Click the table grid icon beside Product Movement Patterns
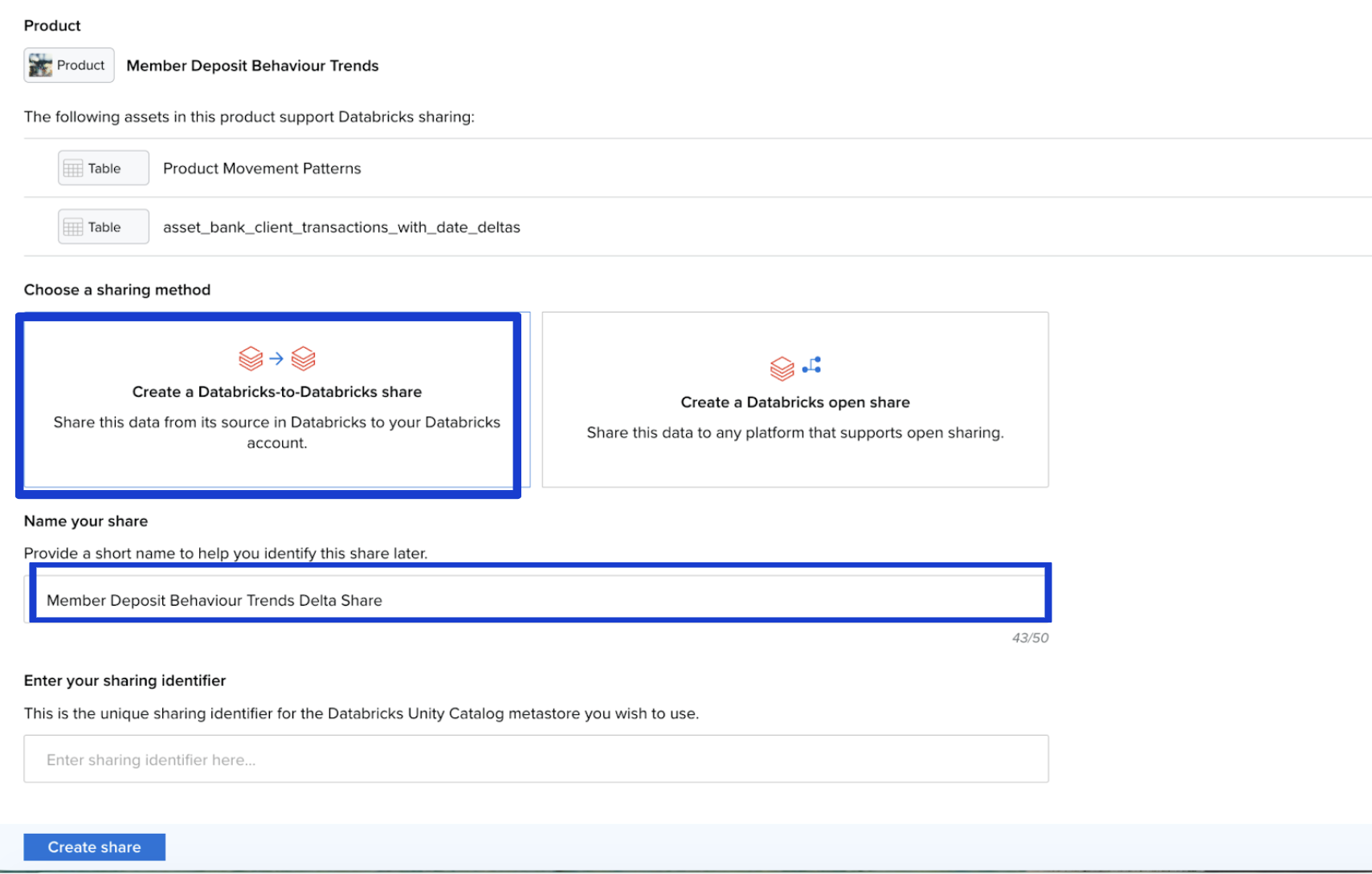This screenshot has height=874, width=1372. [x=73, y=169]
